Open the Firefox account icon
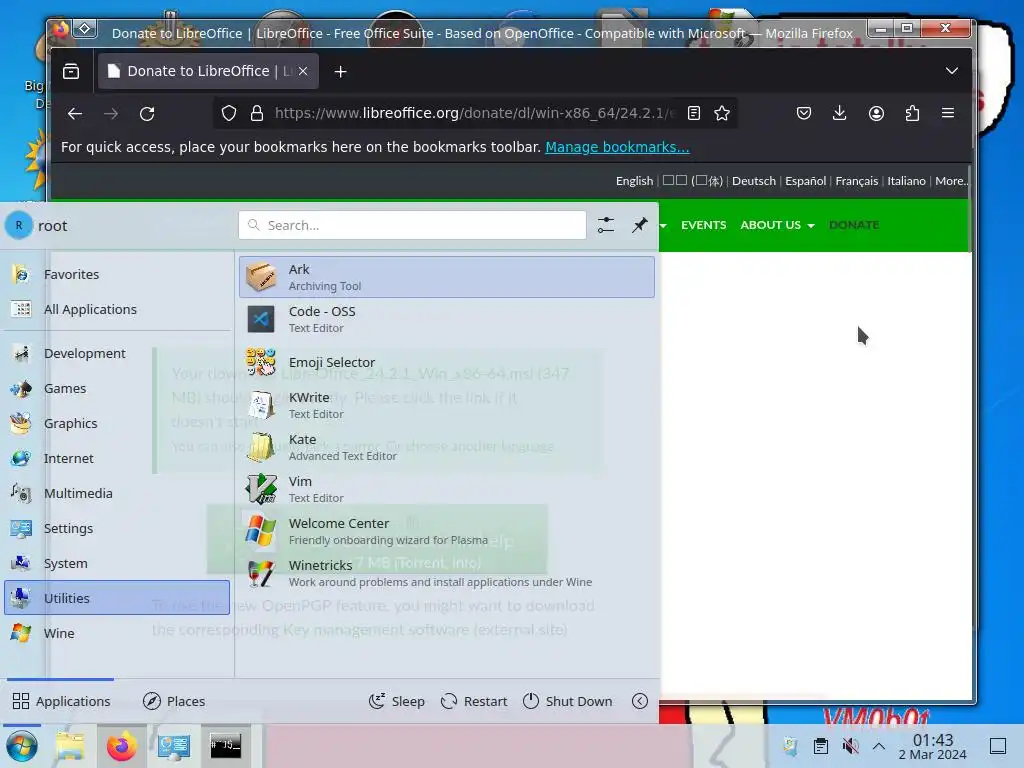 (x=876, y=114)
